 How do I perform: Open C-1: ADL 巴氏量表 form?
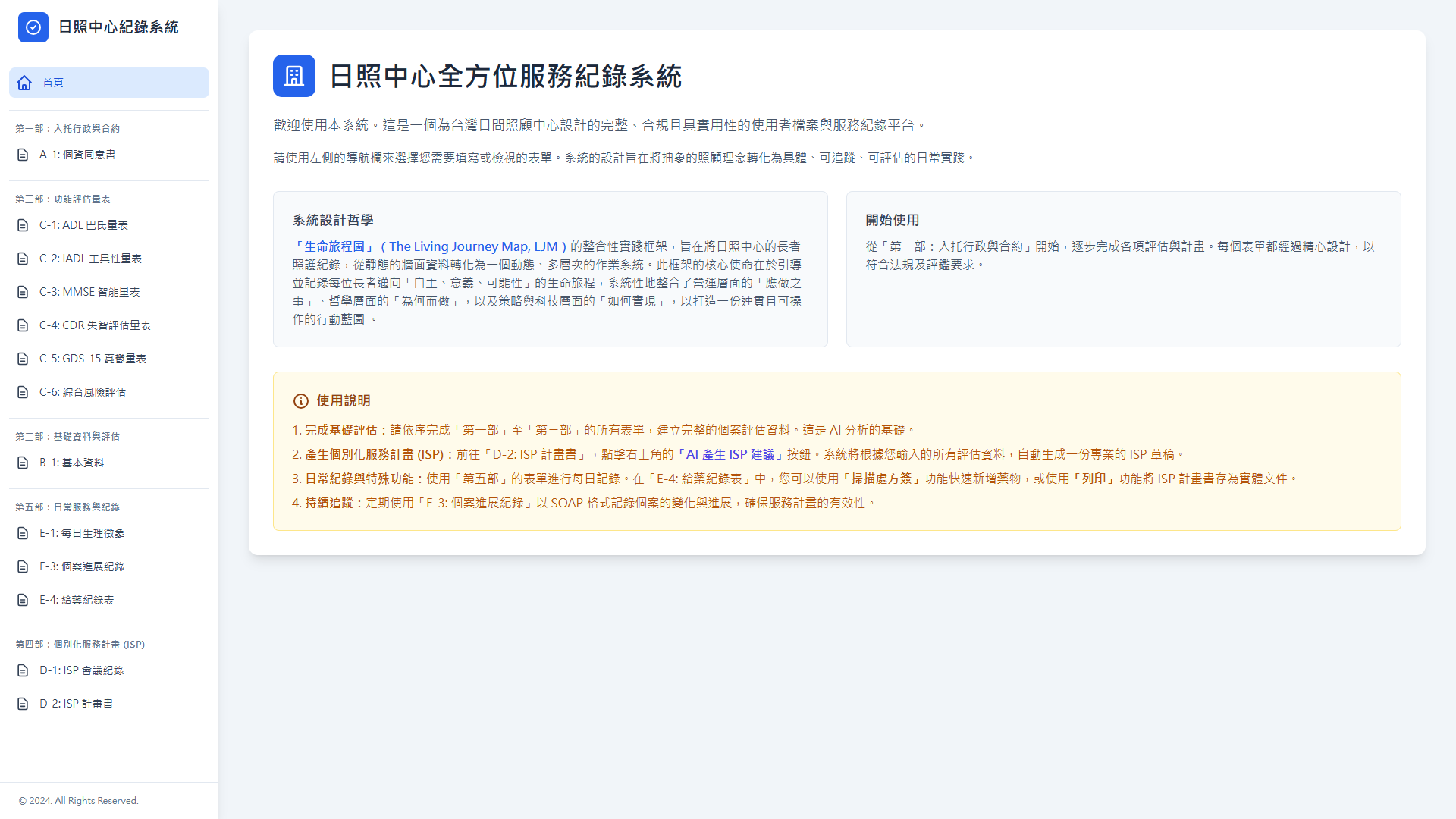pos(83,225)
